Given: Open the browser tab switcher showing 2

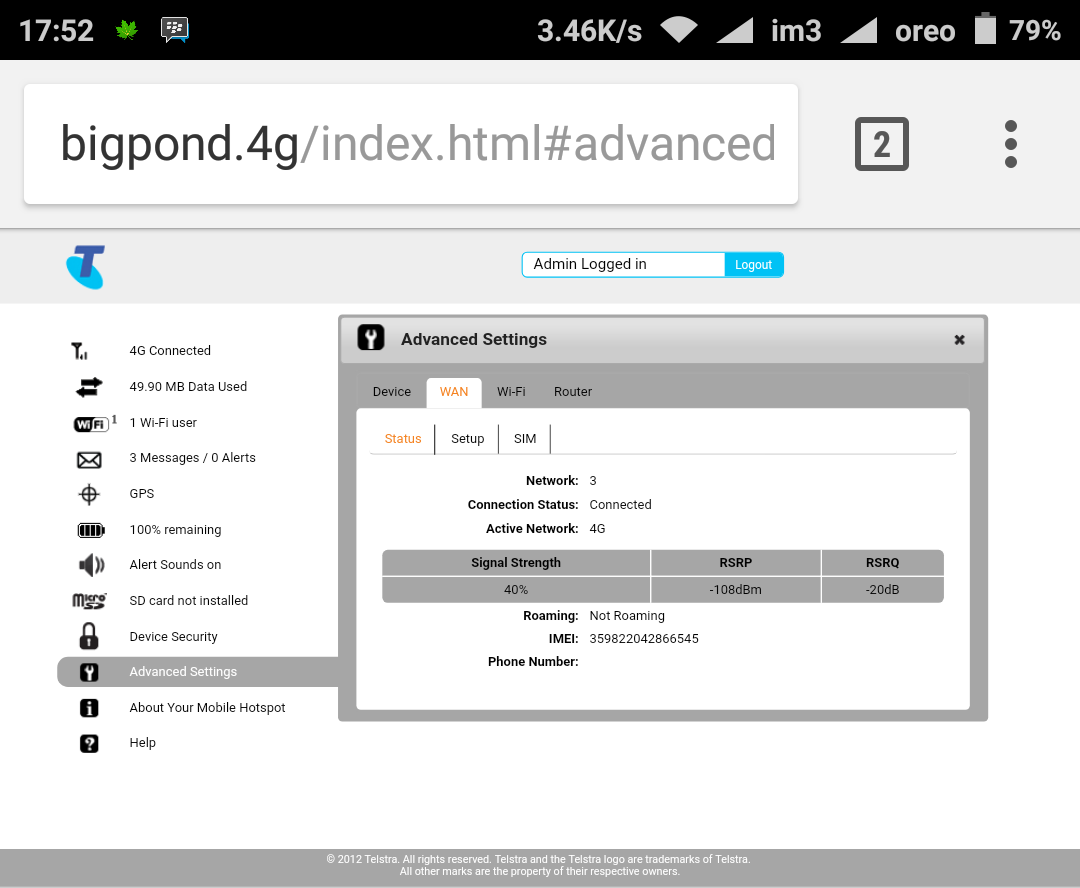Looking at the screenshot, I should tap(882, 144).
